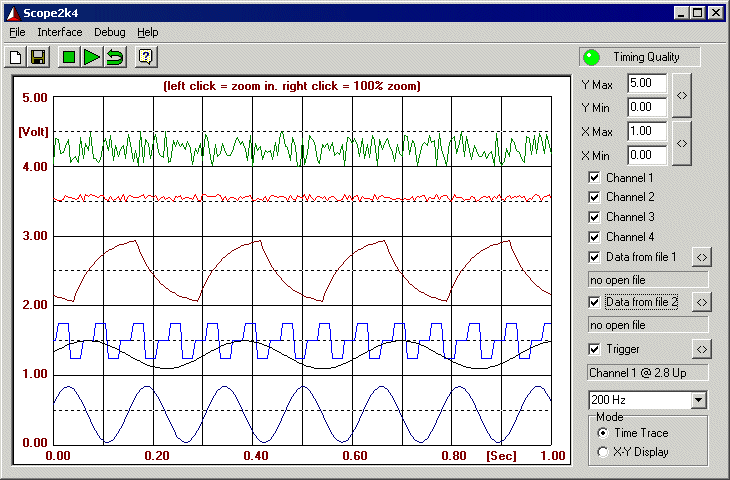Click the 200 Hz combo box text

(608, 400)
